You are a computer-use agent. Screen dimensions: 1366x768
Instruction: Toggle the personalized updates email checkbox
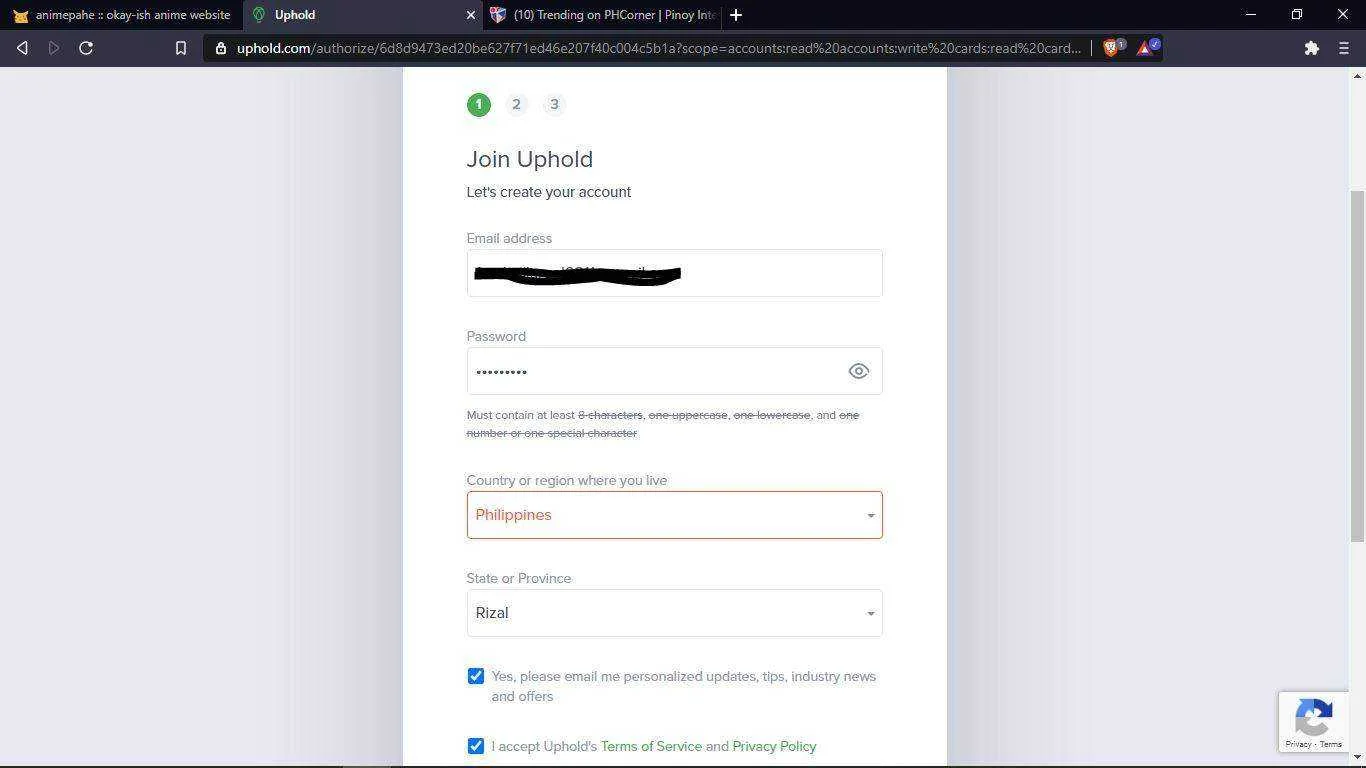(476, 677)
